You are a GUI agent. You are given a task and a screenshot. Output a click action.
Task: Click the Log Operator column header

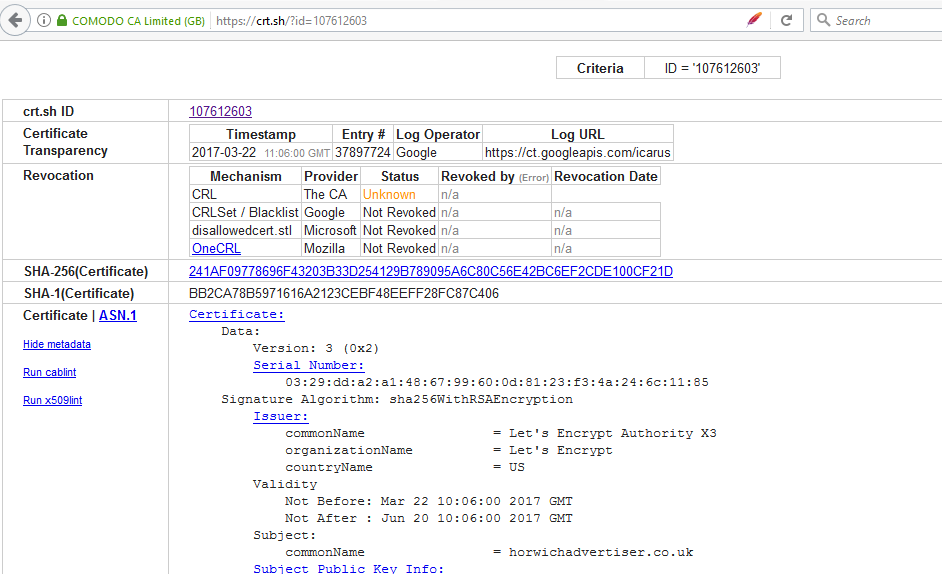tap(438, 135)
